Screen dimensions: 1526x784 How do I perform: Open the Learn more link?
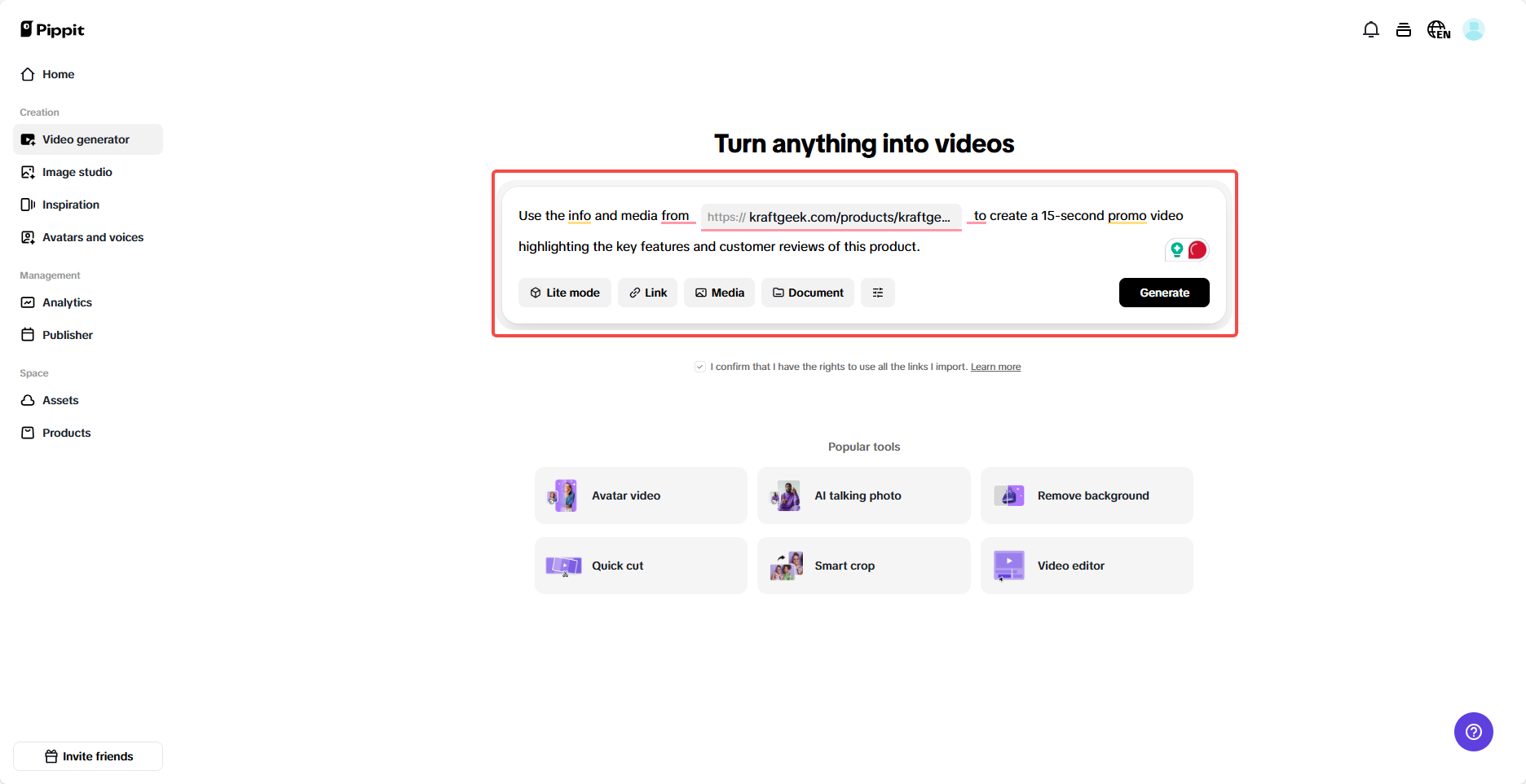click(995, 367)
